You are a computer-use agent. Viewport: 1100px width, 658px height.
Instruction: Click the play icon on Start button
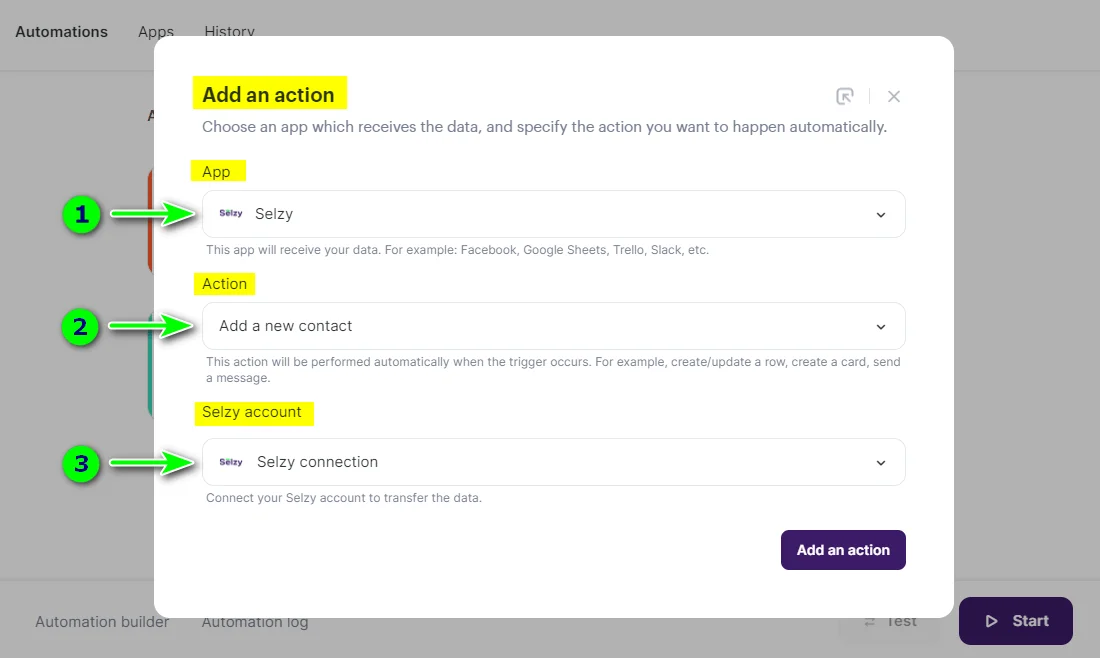tap(994, 620)
